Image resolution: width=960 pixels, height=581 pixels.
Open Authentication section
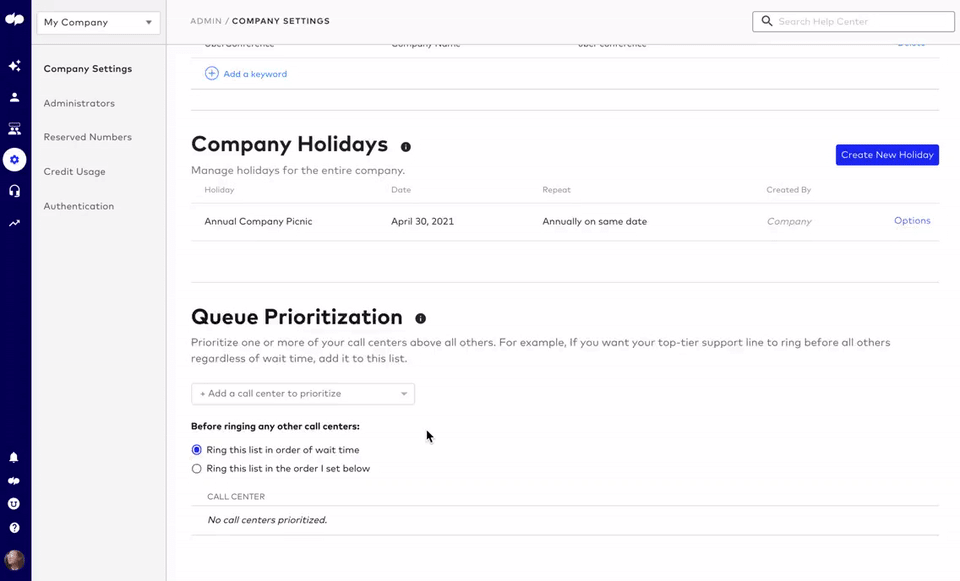(x=78, y=206)
